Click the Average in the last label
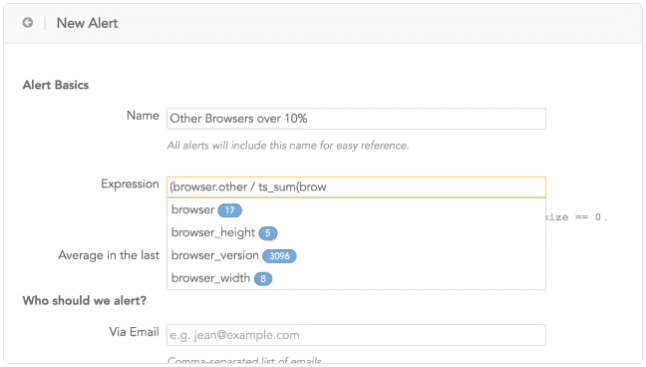The image size is (646, 367). click(x=108, y=255)
